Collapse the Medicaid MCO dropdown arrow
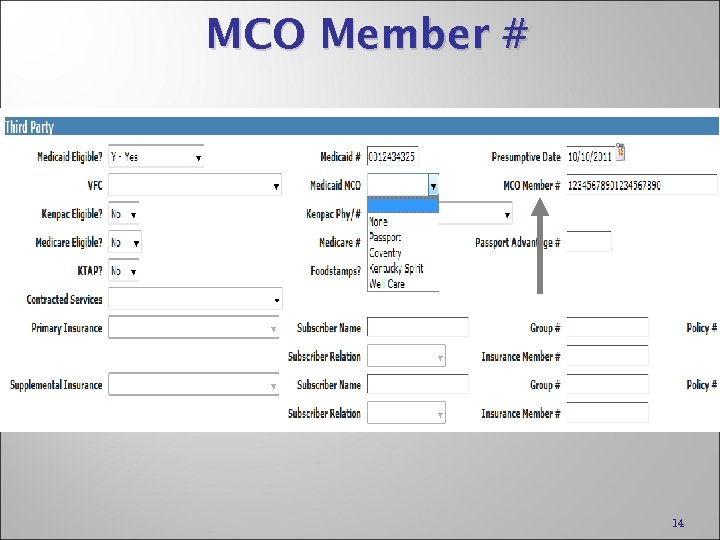720x540 pixels. [x=433, y=186]
